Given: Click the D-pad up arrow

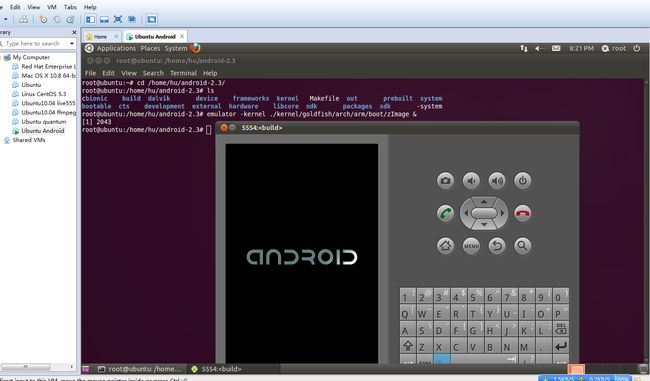Looking at the screenshot, I should click(x=484, y=202).
